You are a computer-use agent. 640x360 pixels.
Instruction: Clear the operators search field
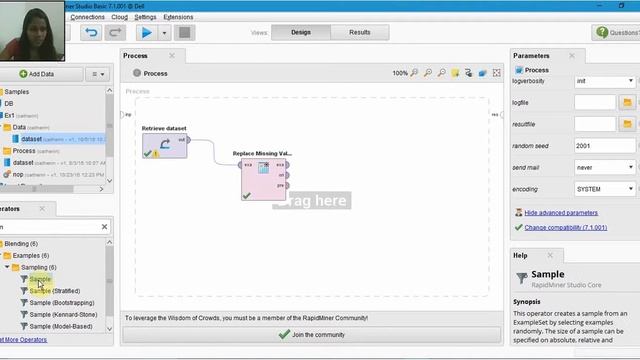[x=104, y=227]
